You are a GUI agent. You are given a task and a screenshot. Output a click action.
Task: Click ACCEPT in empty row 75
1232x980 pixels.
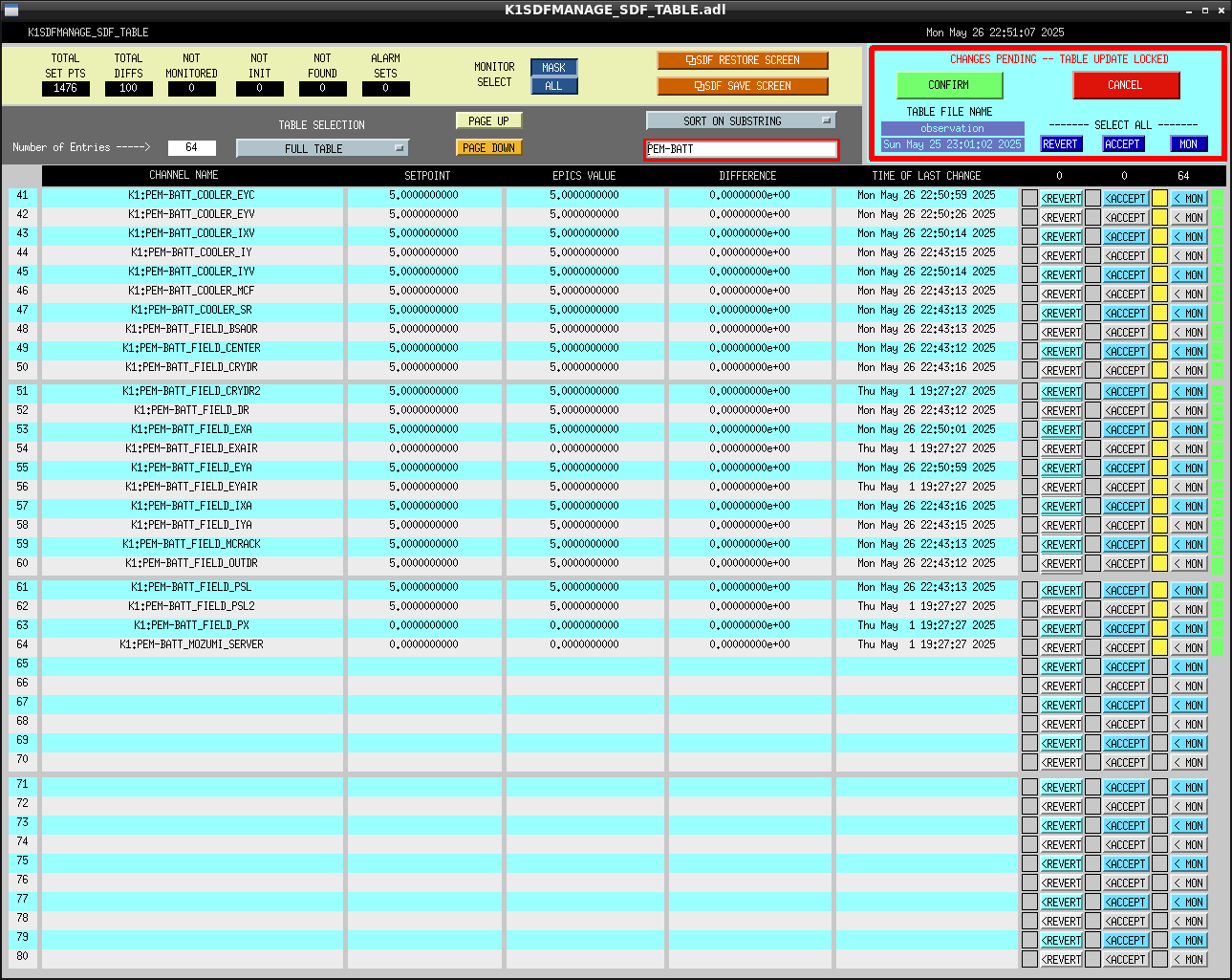point(1126,864)
